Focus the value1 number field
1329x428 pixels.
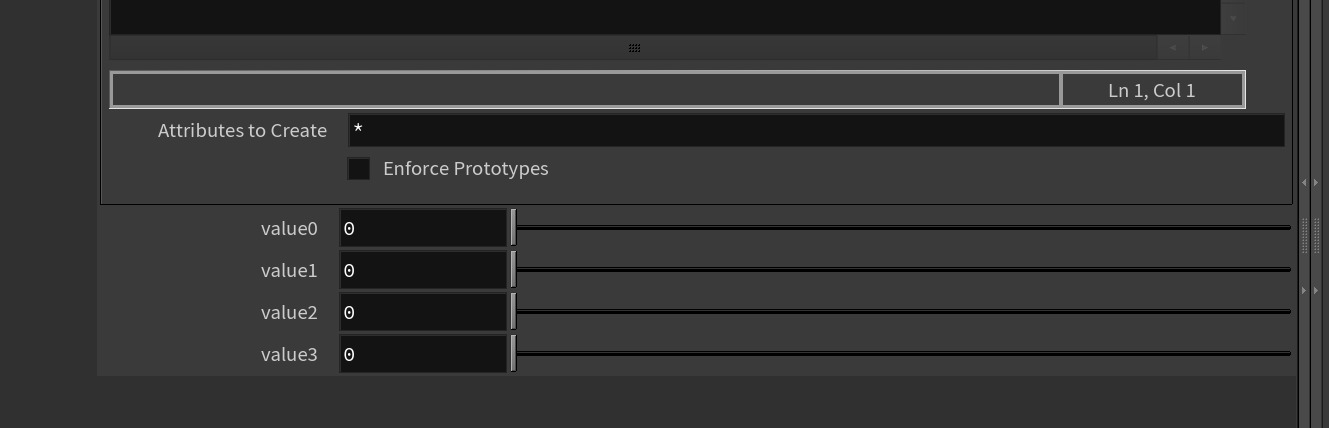(x=423, y=271)
